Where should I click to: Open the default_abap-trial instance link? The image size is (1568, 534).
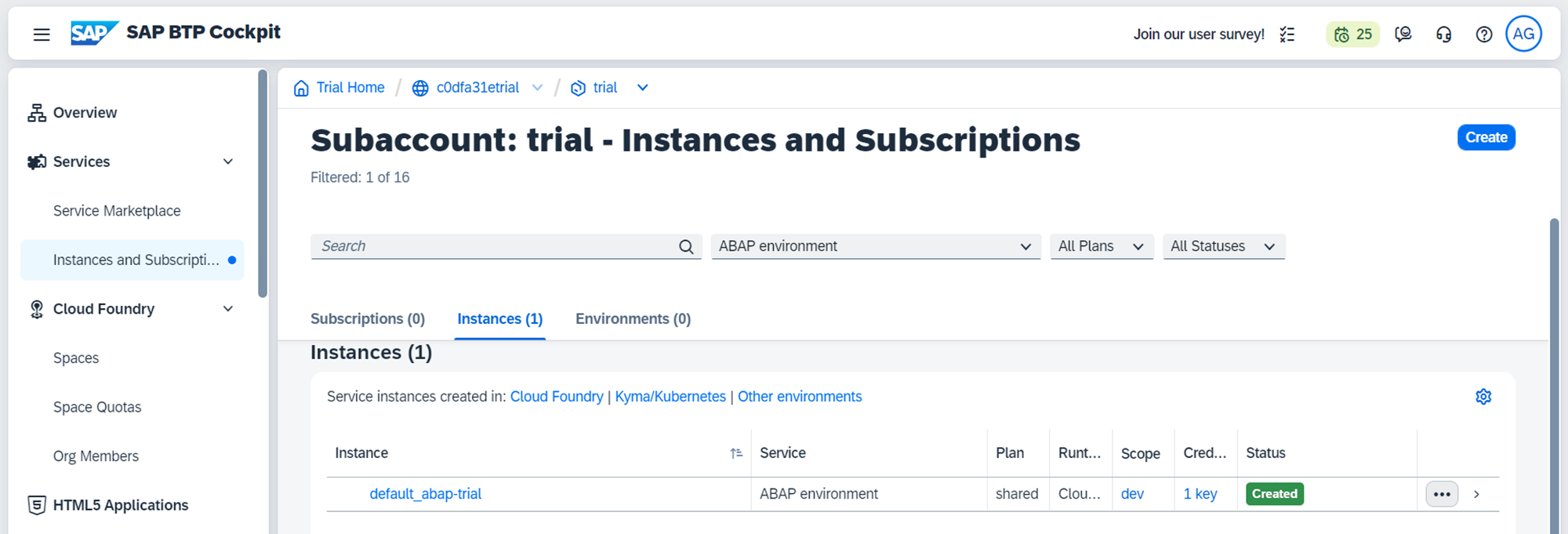[425, 494]
